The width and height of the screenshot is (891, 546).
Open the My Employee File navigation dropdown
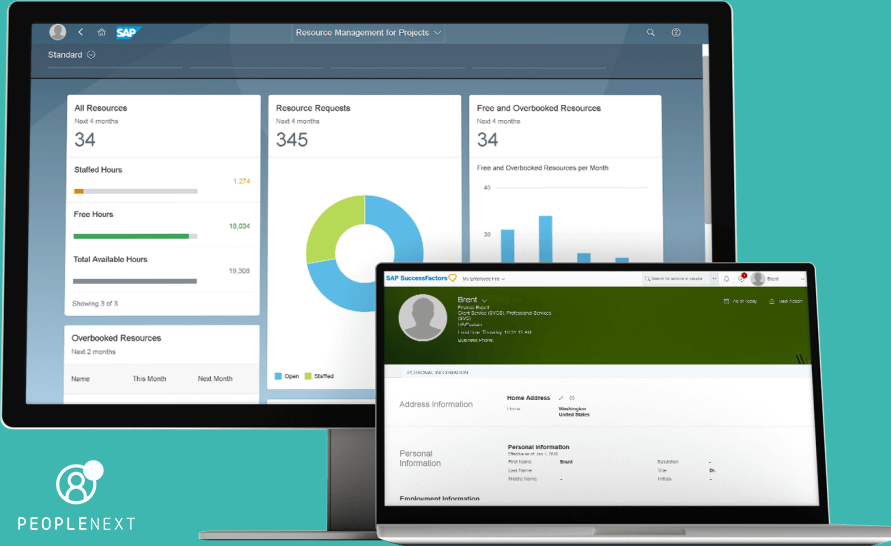(x=484, y=279)
